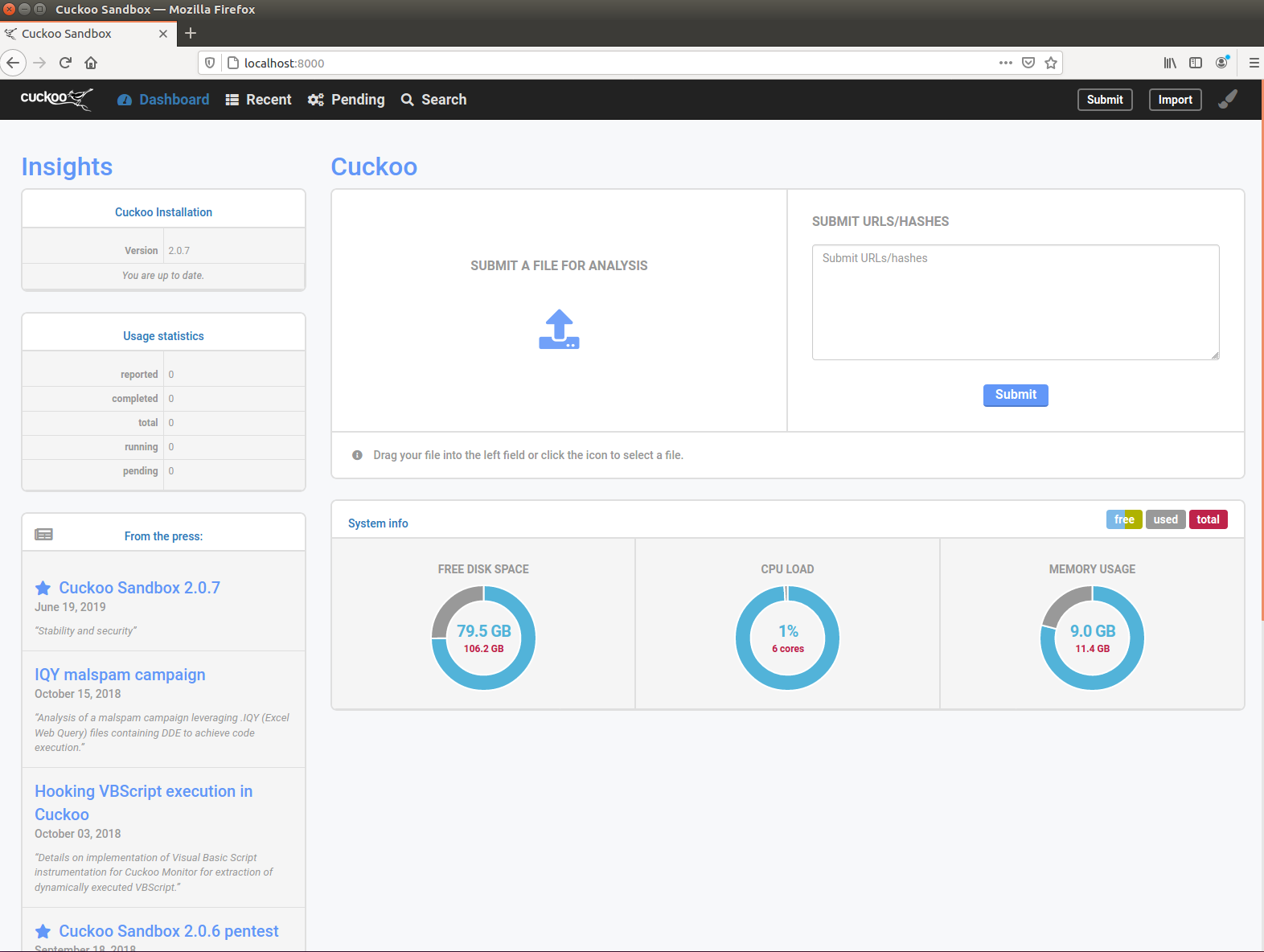Click the Firefox back arrow

coord(13,63)
